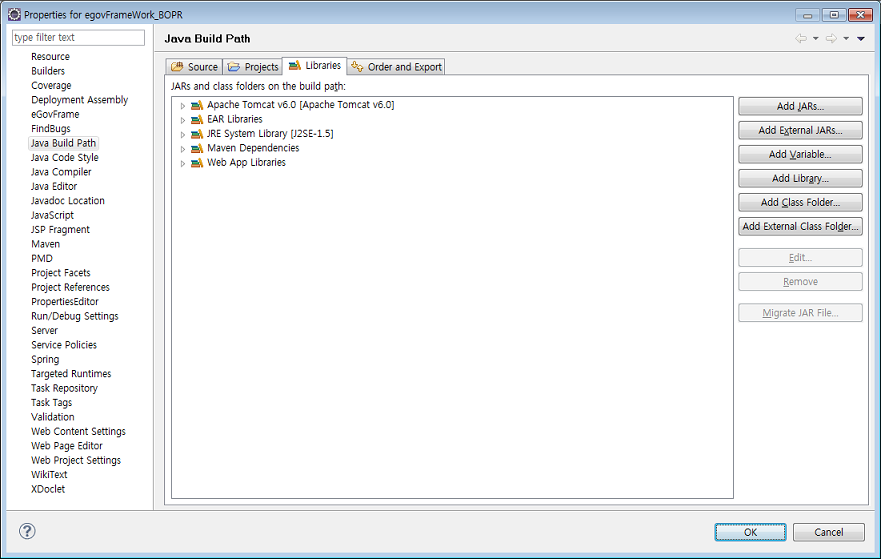Click the JRE System Library icon
881x559 pixels.
[x=197, y=134]
